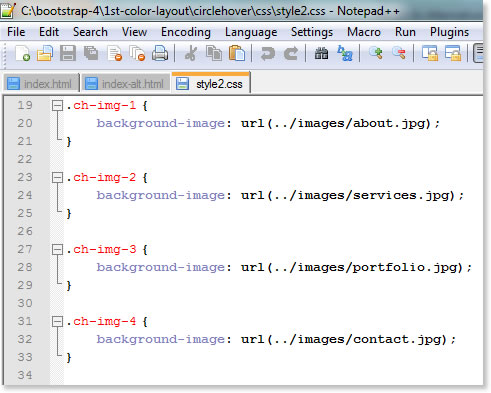The height and width of the screenshot is (393, 491).
Task: Click the Open file folder icon
Action: [x=45, y=53]
